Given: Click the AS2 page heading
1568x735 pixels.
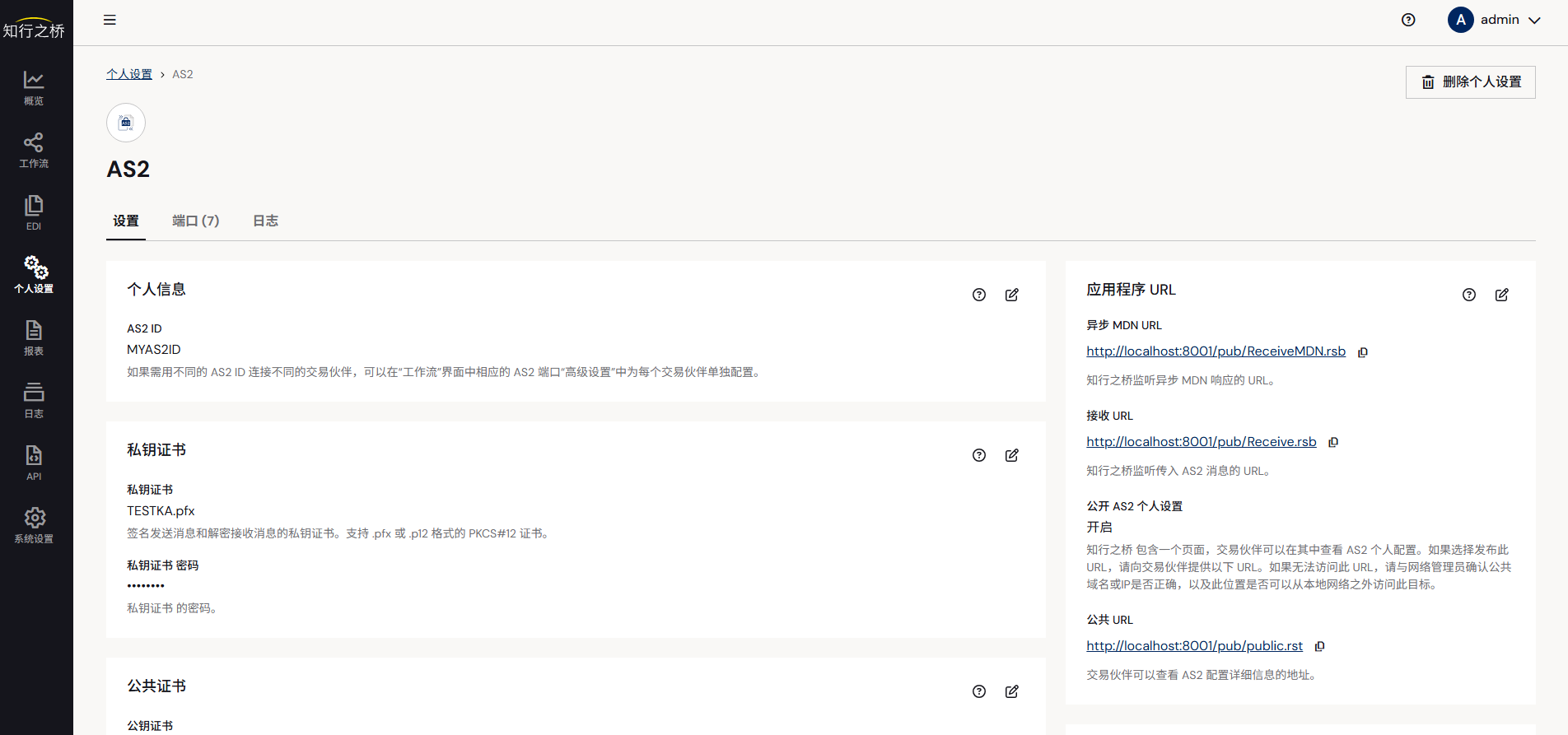Looking at the screenshot, I should pos(128,170).
